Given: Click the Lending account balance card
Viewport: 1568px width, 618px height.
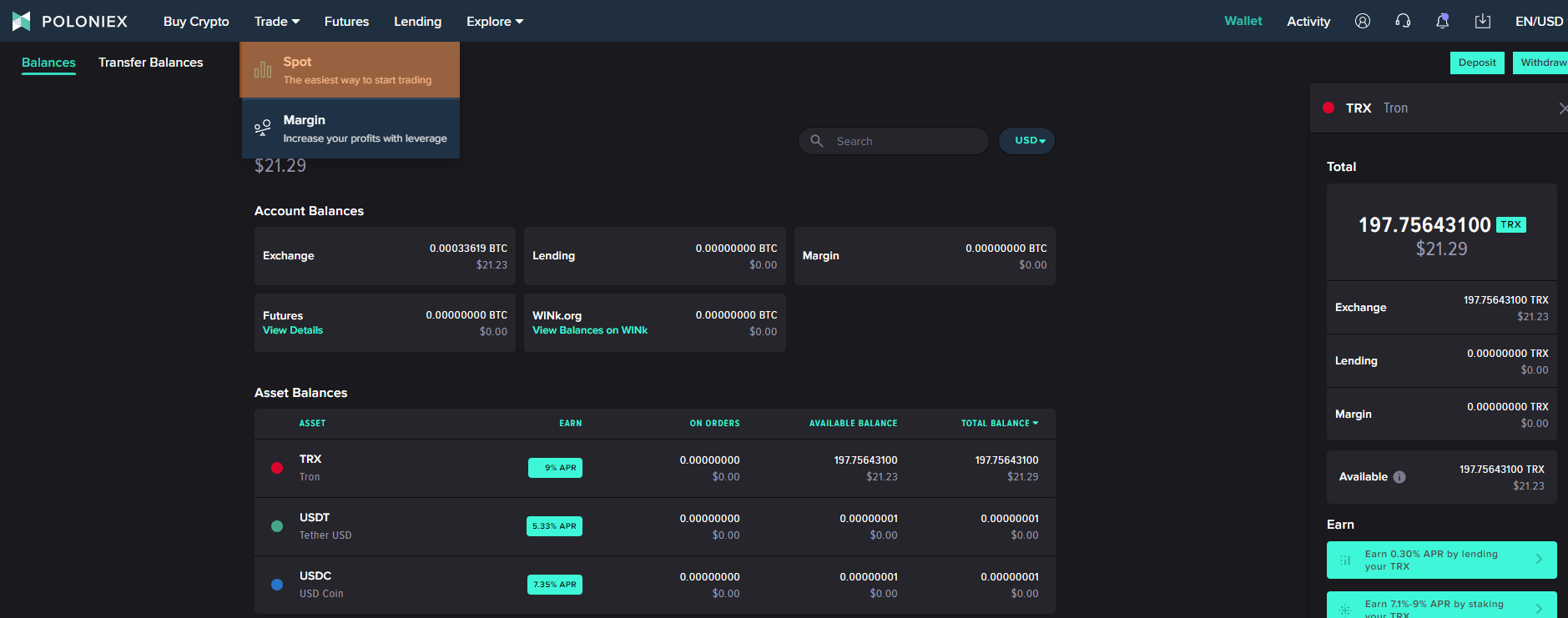Looking at the screenshot, I should click(655, 256).
